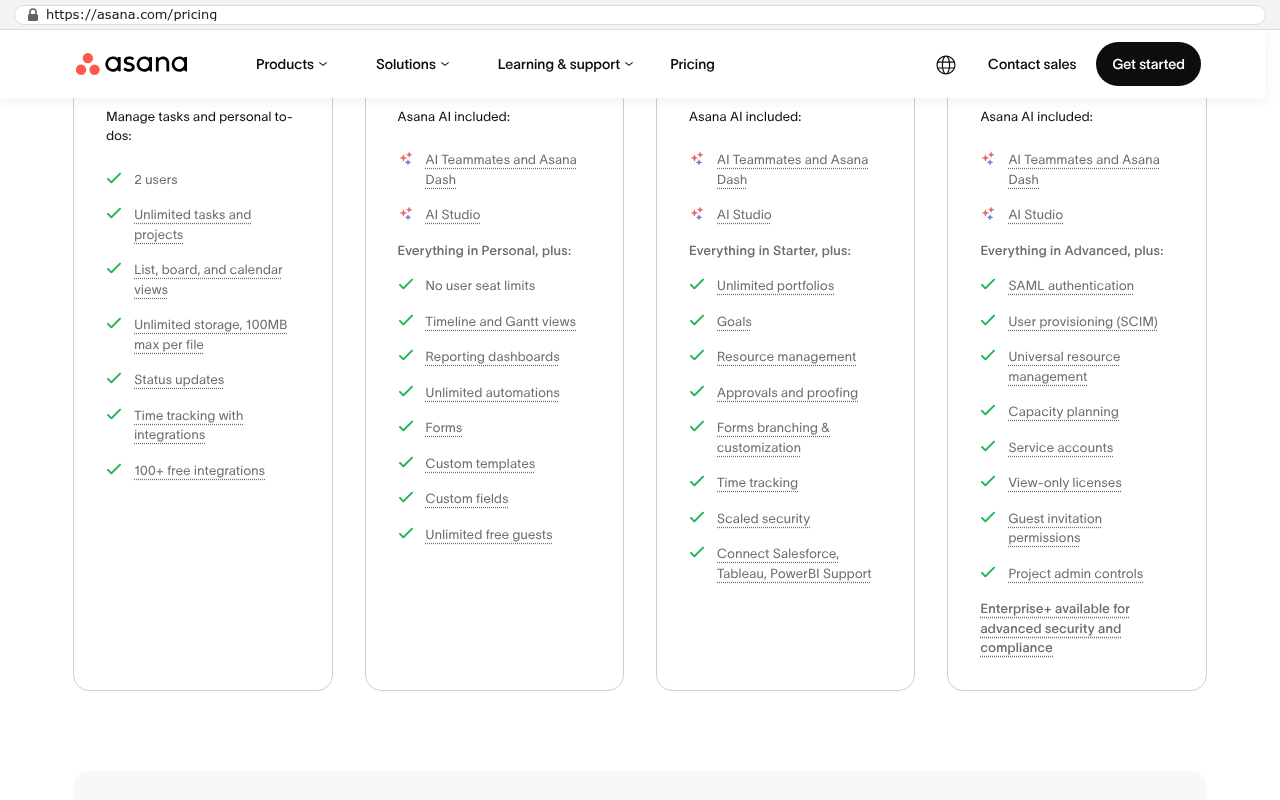Screen dimensions: 1280x800
Task: Click Connect Salesforce, Tableau, PowerBI Support
Action: point(794,564)
